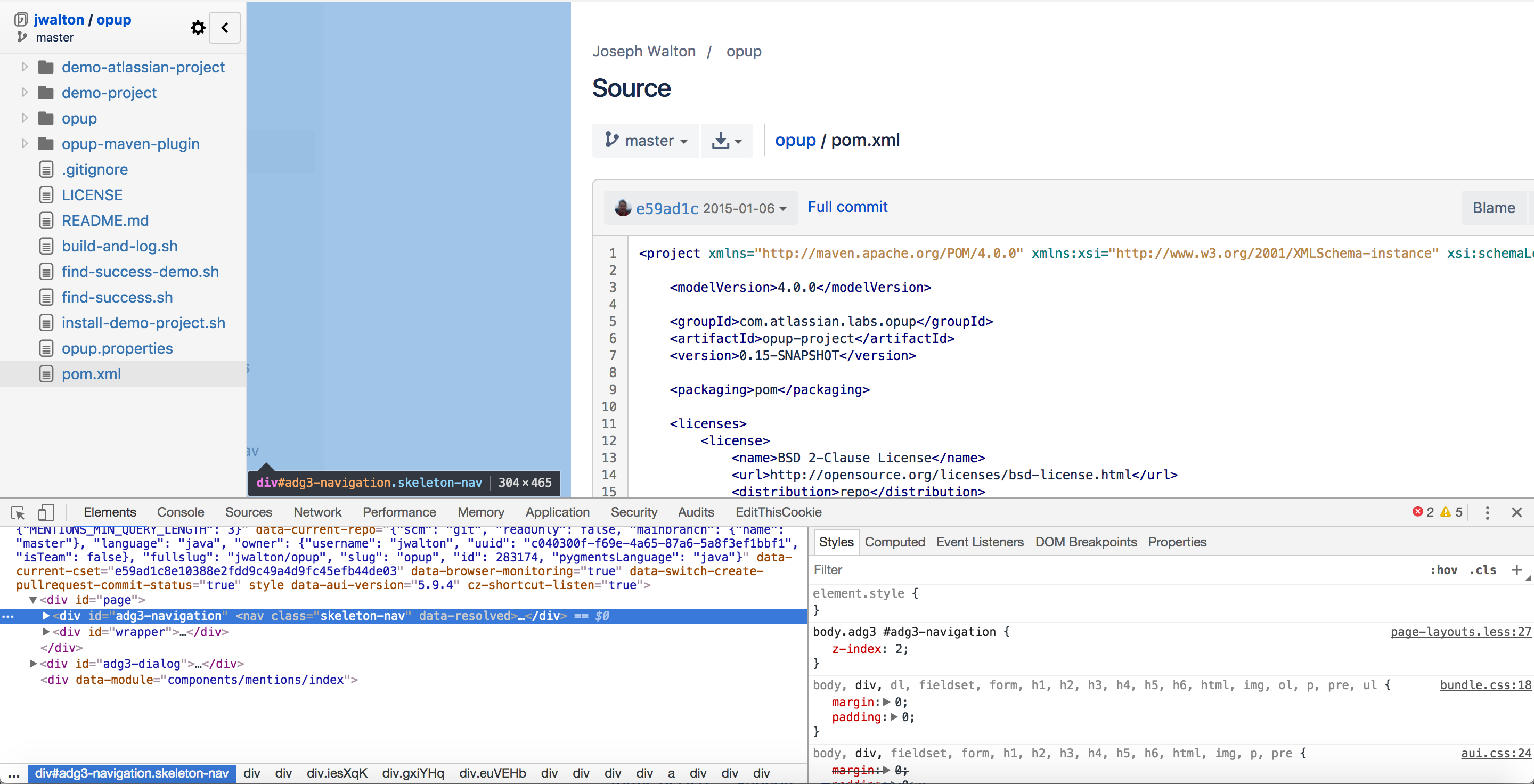The image size is (1534, 784).
Task: Open the Computed styles tab
Action: 894,542
